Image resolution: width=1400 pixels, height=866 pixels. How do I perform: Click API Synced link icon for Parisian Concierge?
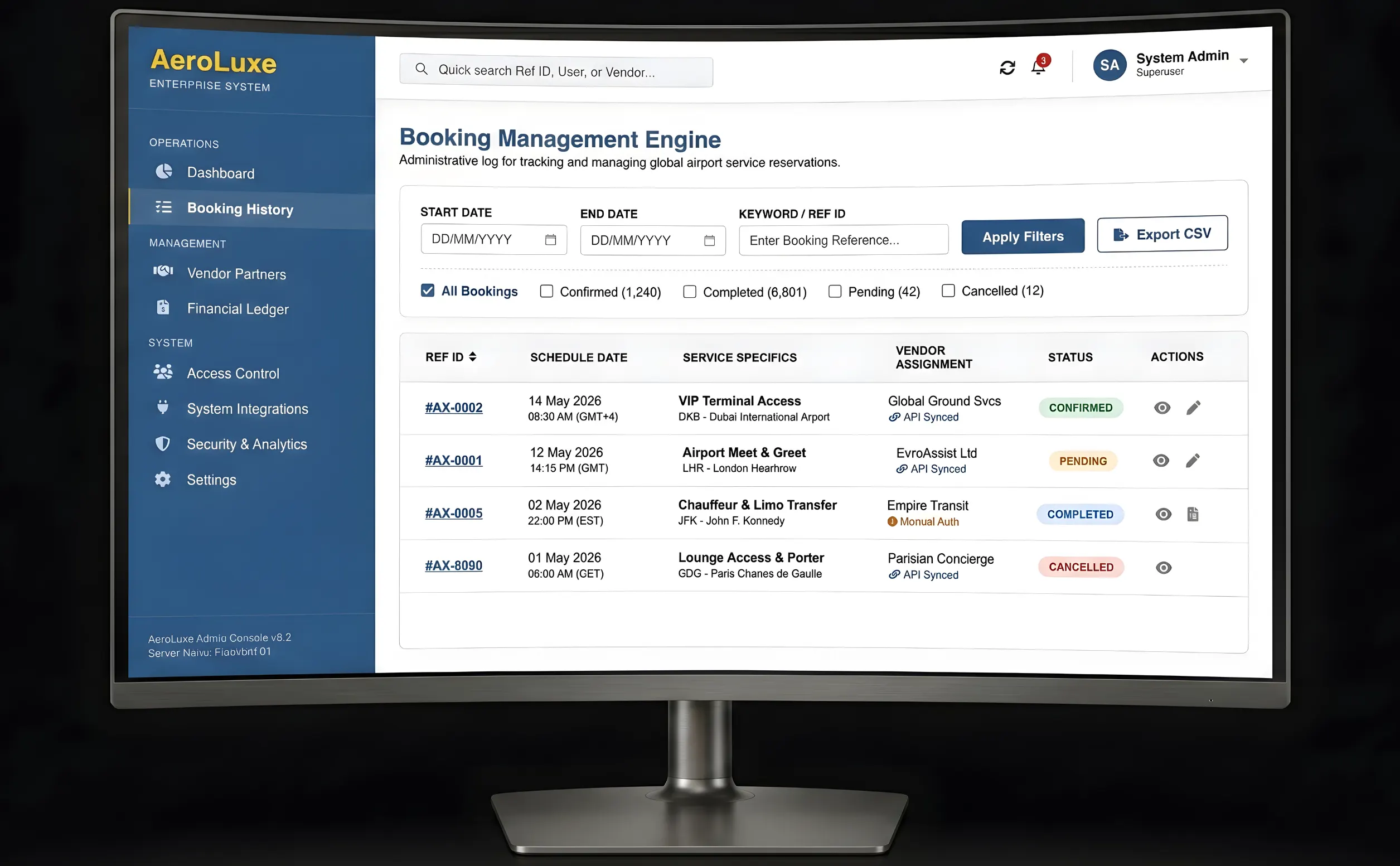(894, 574)
